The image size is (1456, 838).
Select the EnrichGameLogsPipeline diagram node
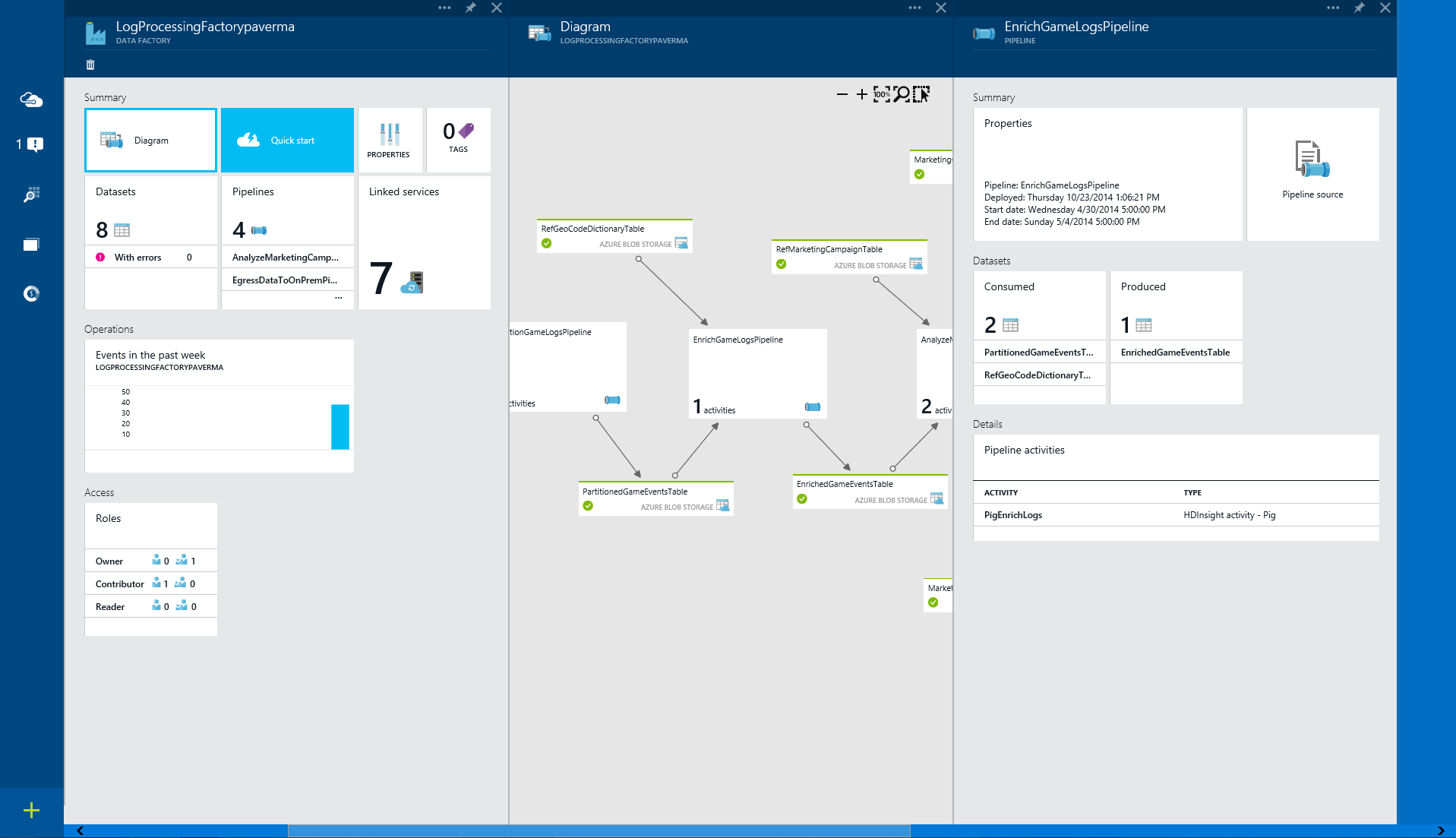point(757,374)
